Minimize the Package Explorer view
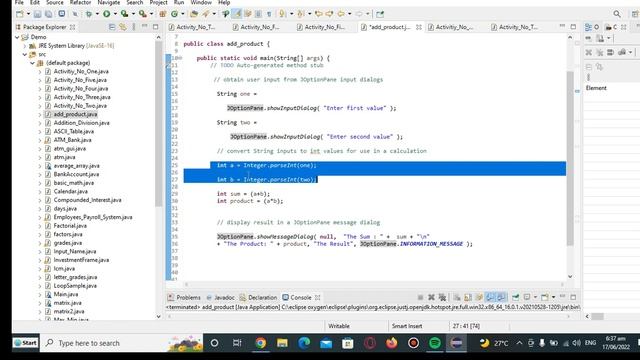The image size is (640, 360). click(144, 27)
